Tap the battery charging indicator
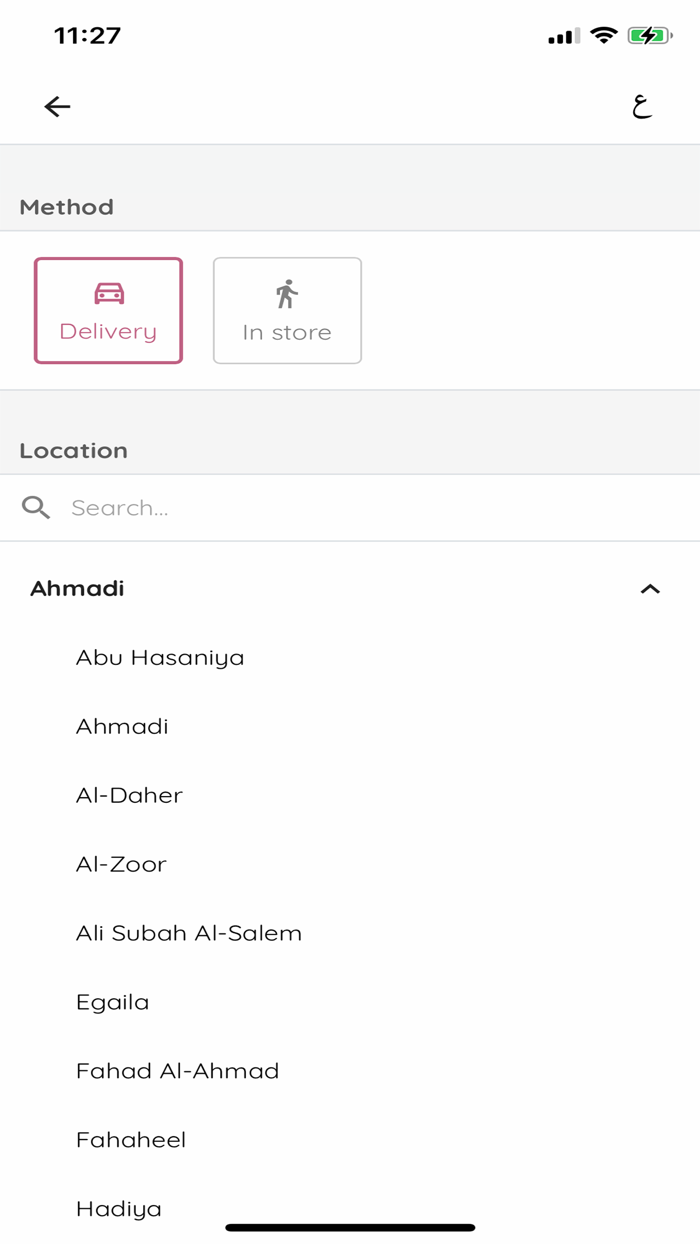The width and height of the screenshot is (700, 1244). (x=648, y=35)
